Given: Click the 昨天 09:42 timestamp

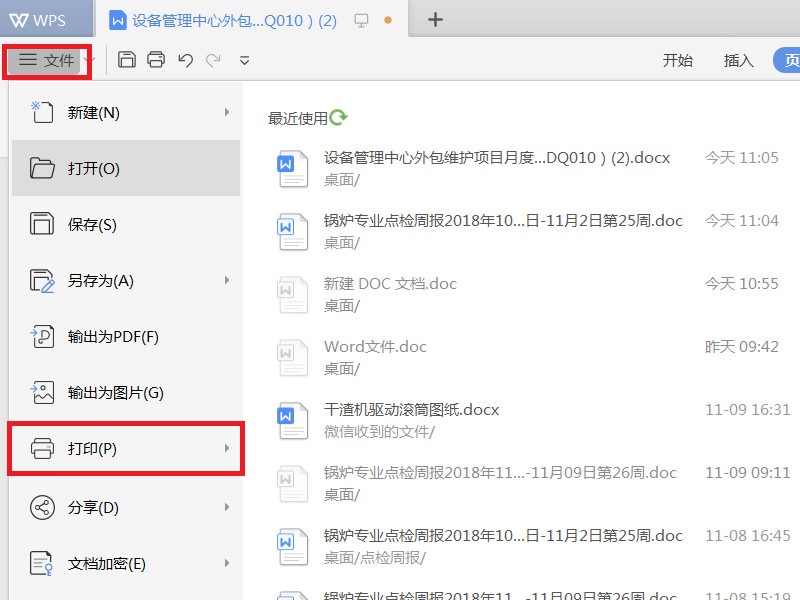Looking at the screenshot, I should (x=742, y=347).
